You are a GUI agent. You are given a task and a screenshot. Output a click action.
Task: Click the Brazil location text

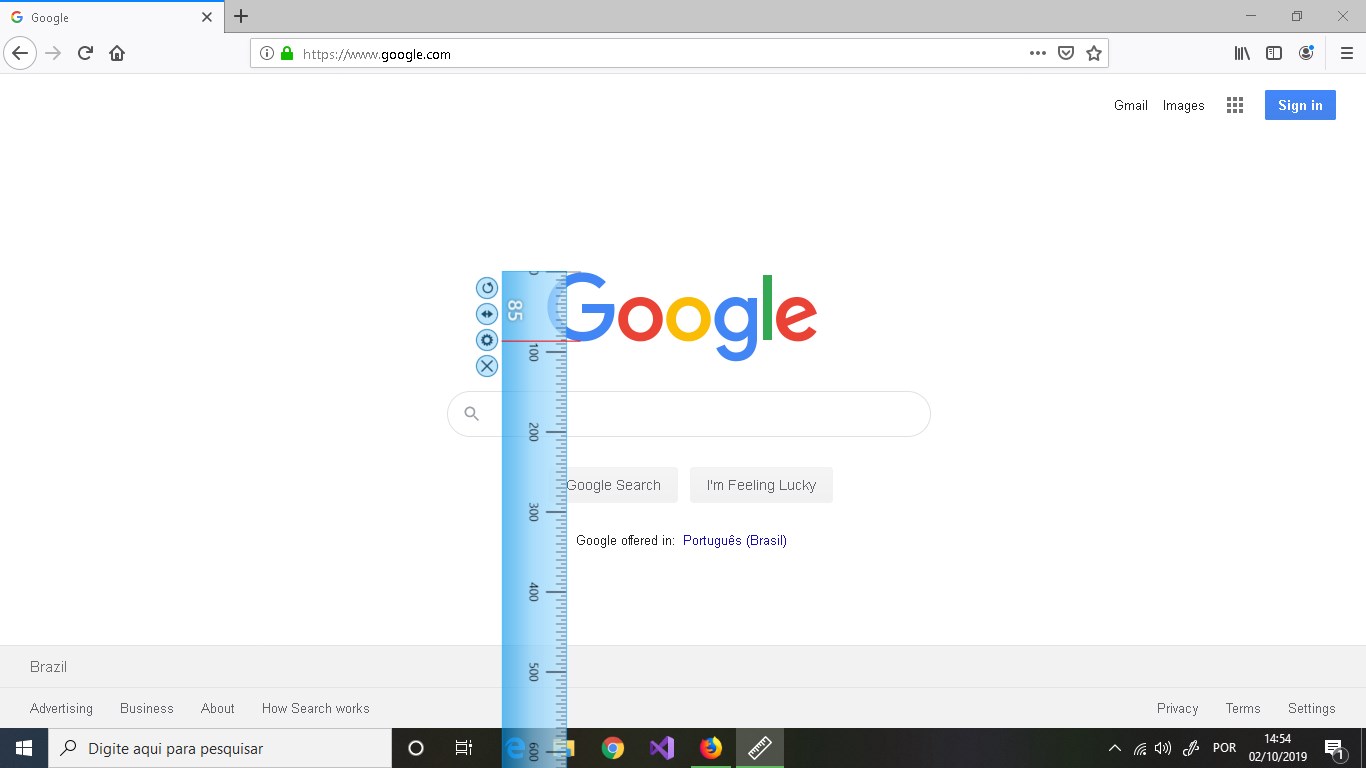click(48, 667)
